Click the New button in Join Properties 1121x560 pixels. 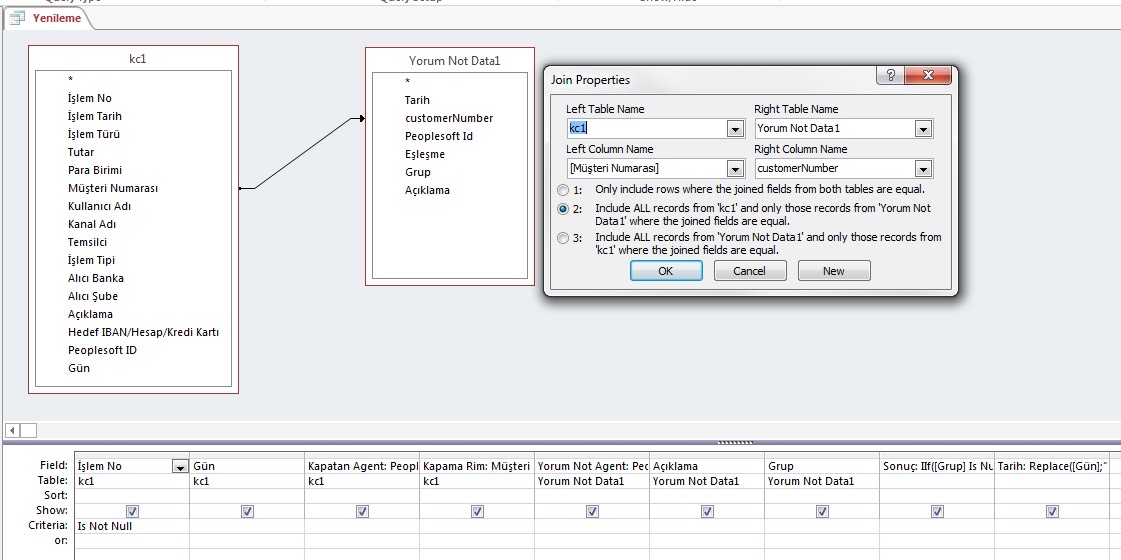[833, 271]
